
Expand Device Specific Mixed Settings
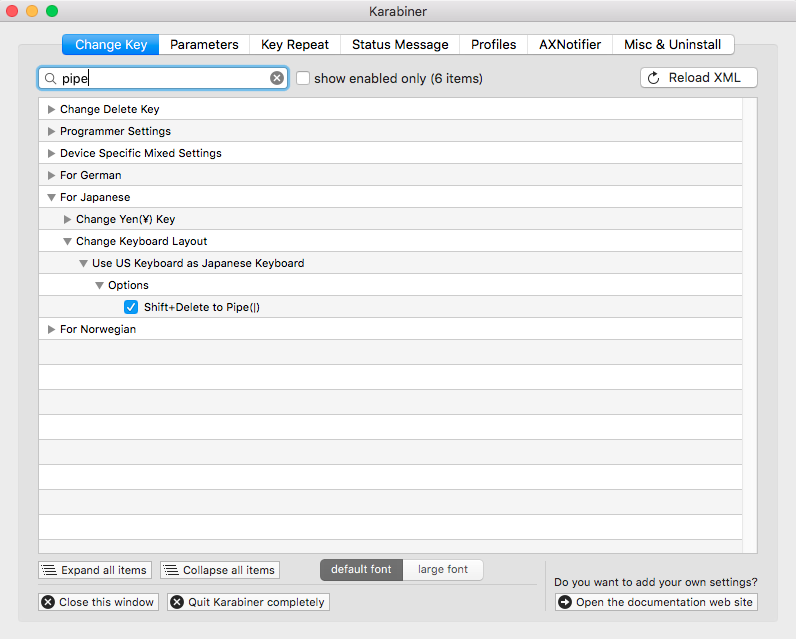coord(51,153)
